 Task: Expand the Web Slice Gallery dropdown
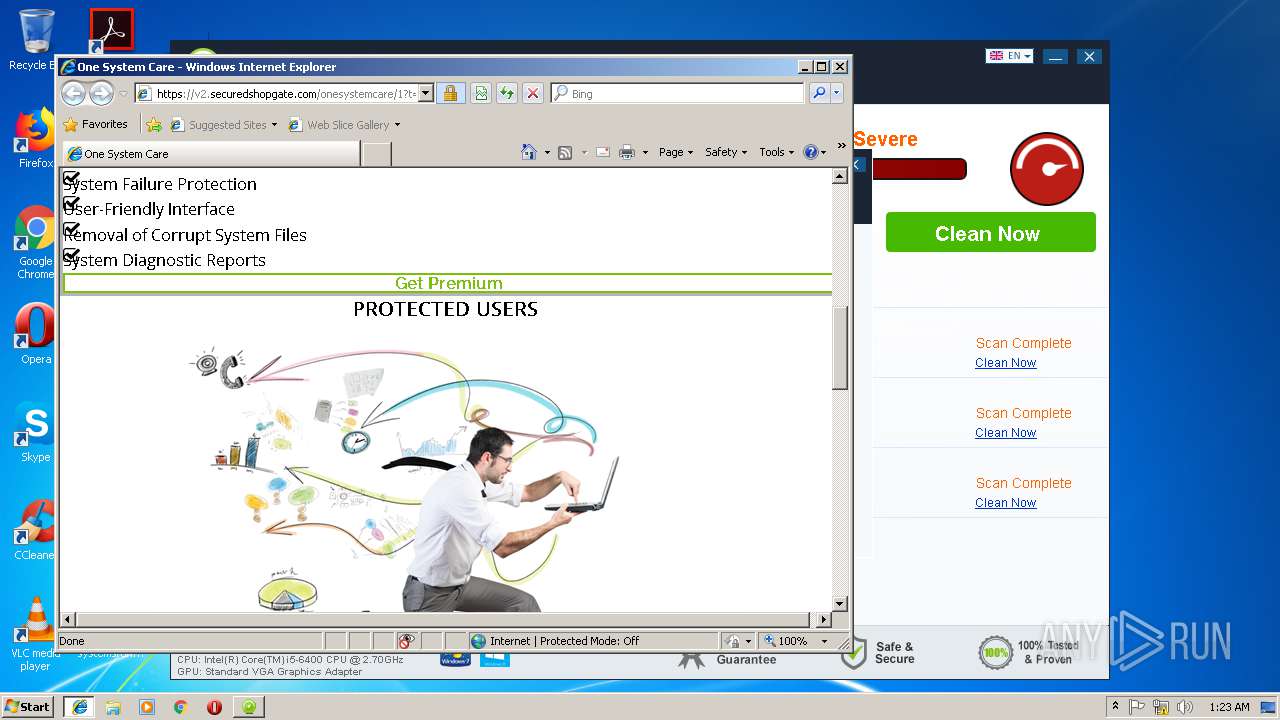tap(397, 125)
